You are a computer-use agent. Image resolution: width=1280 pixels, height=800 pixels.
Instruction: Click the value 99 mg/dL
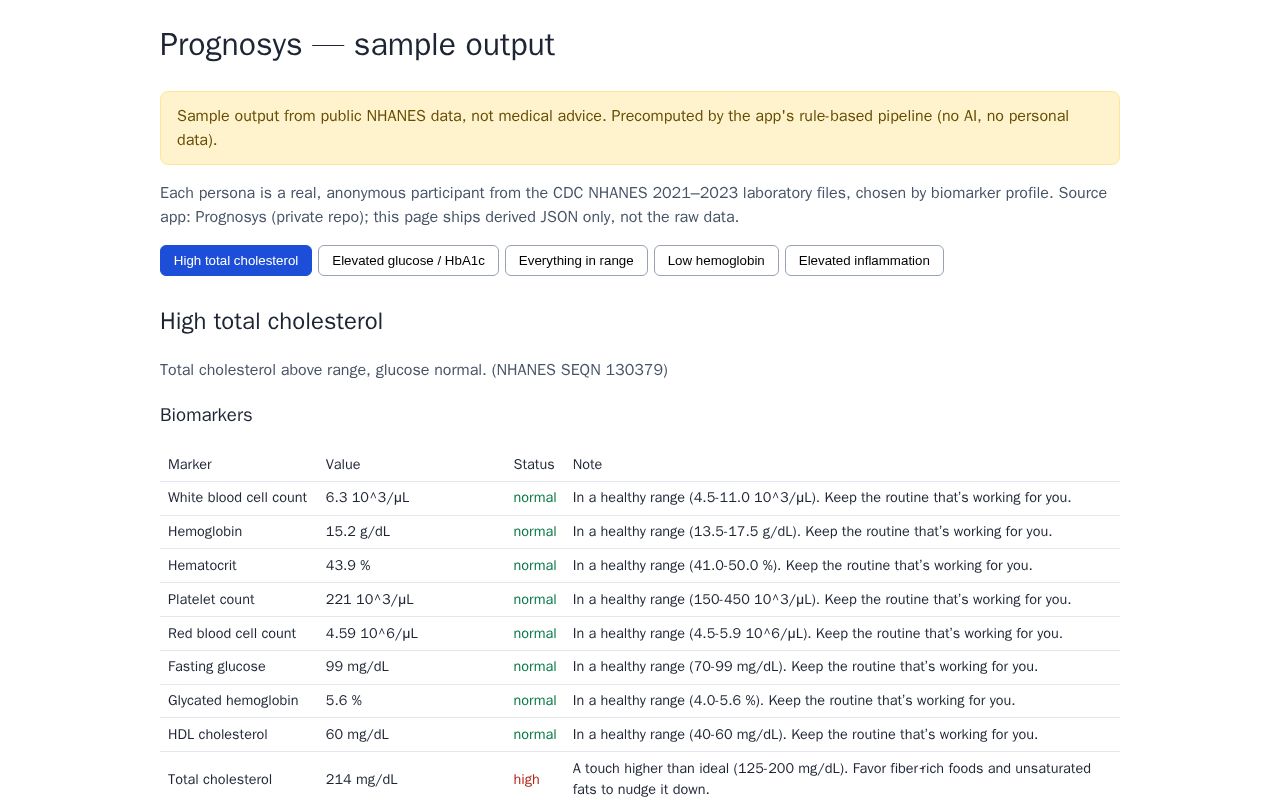pyautogui.click(x=357, y=667)
